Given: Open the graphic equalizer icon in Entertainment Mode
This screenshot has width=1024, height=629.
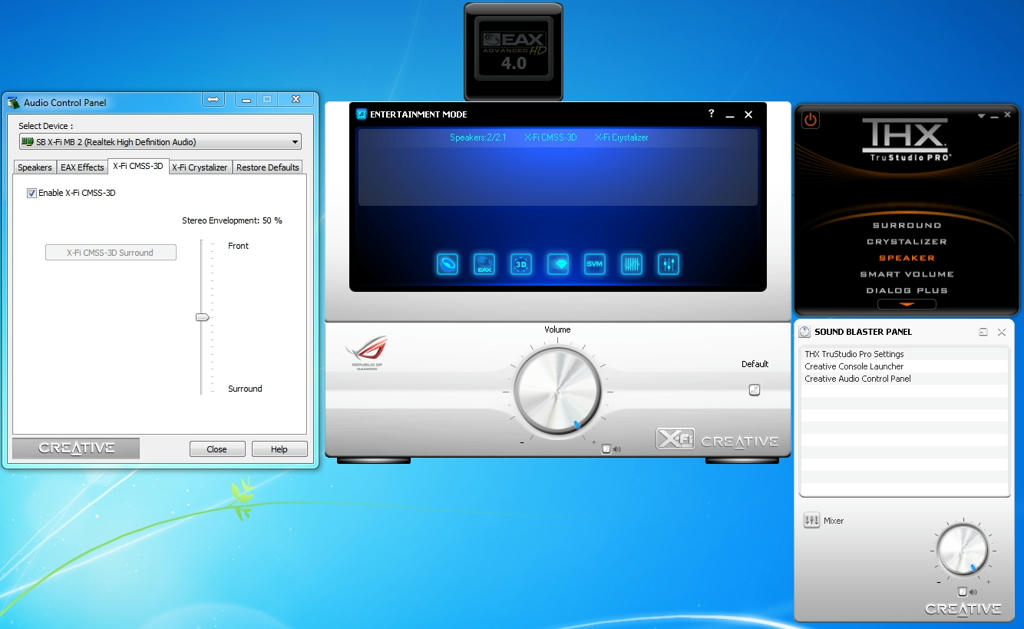Looking at the screenshot, I should click(x=632, y=264).
